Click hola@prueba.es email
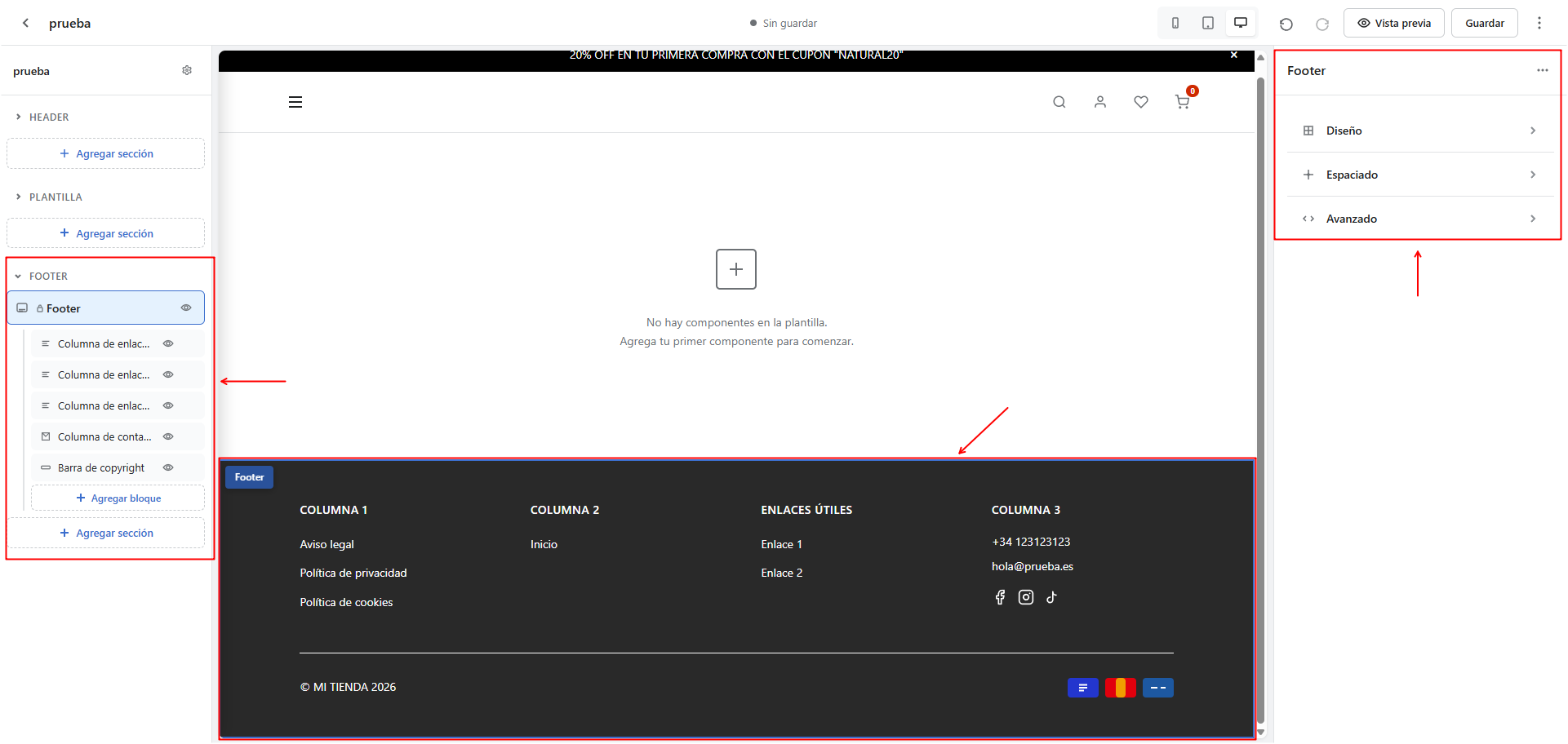The height and width of the screenshot is (744, 1568). coord(1033,566)
